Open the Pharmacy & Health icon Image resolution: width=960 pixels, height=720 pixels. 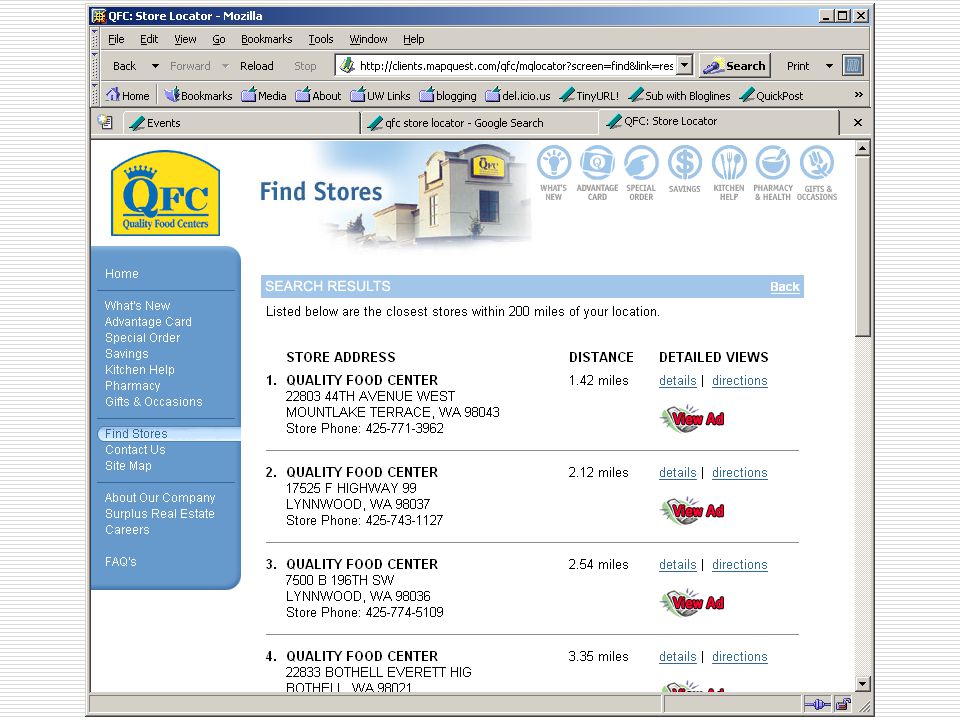tap(773, 173)
